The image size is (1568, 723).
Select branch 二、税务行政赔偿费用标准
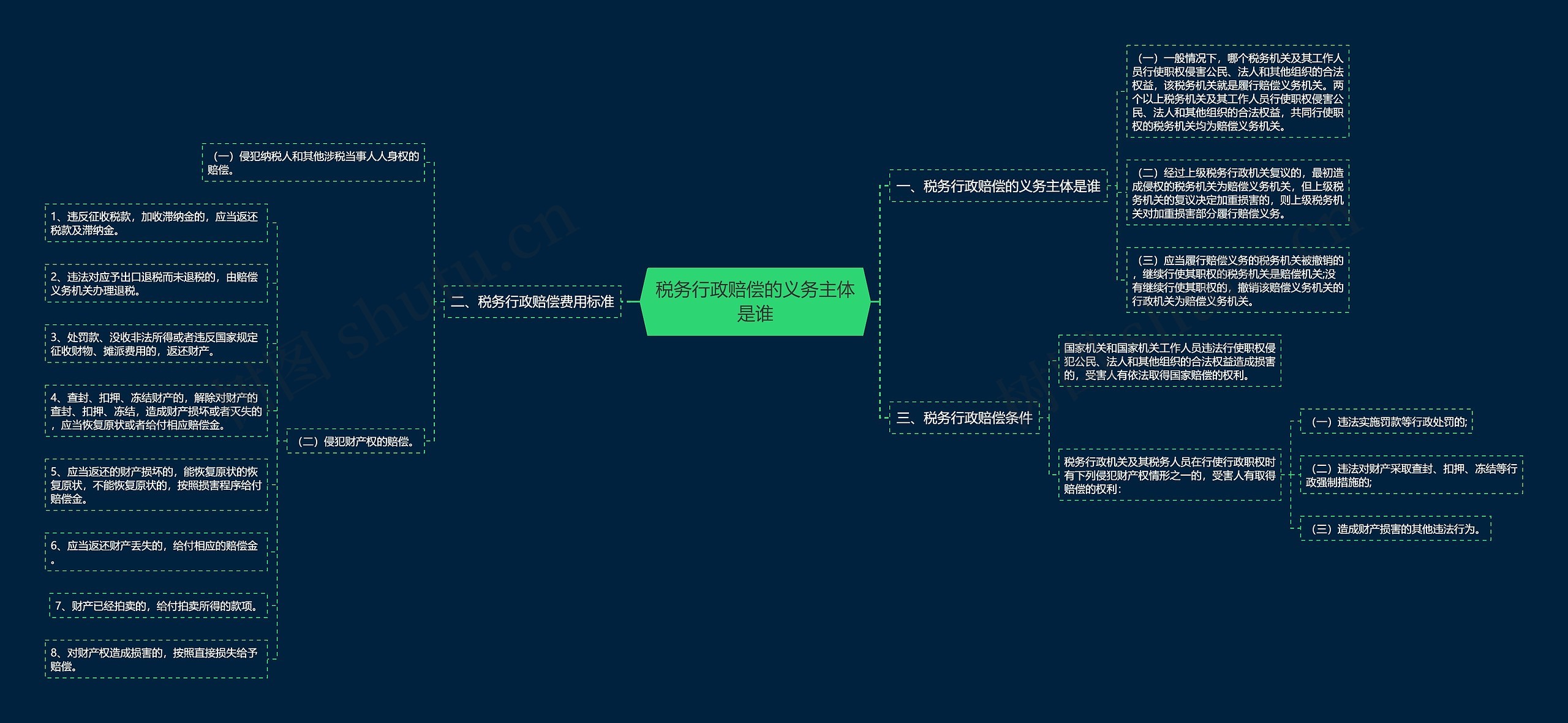pos(532,302)
